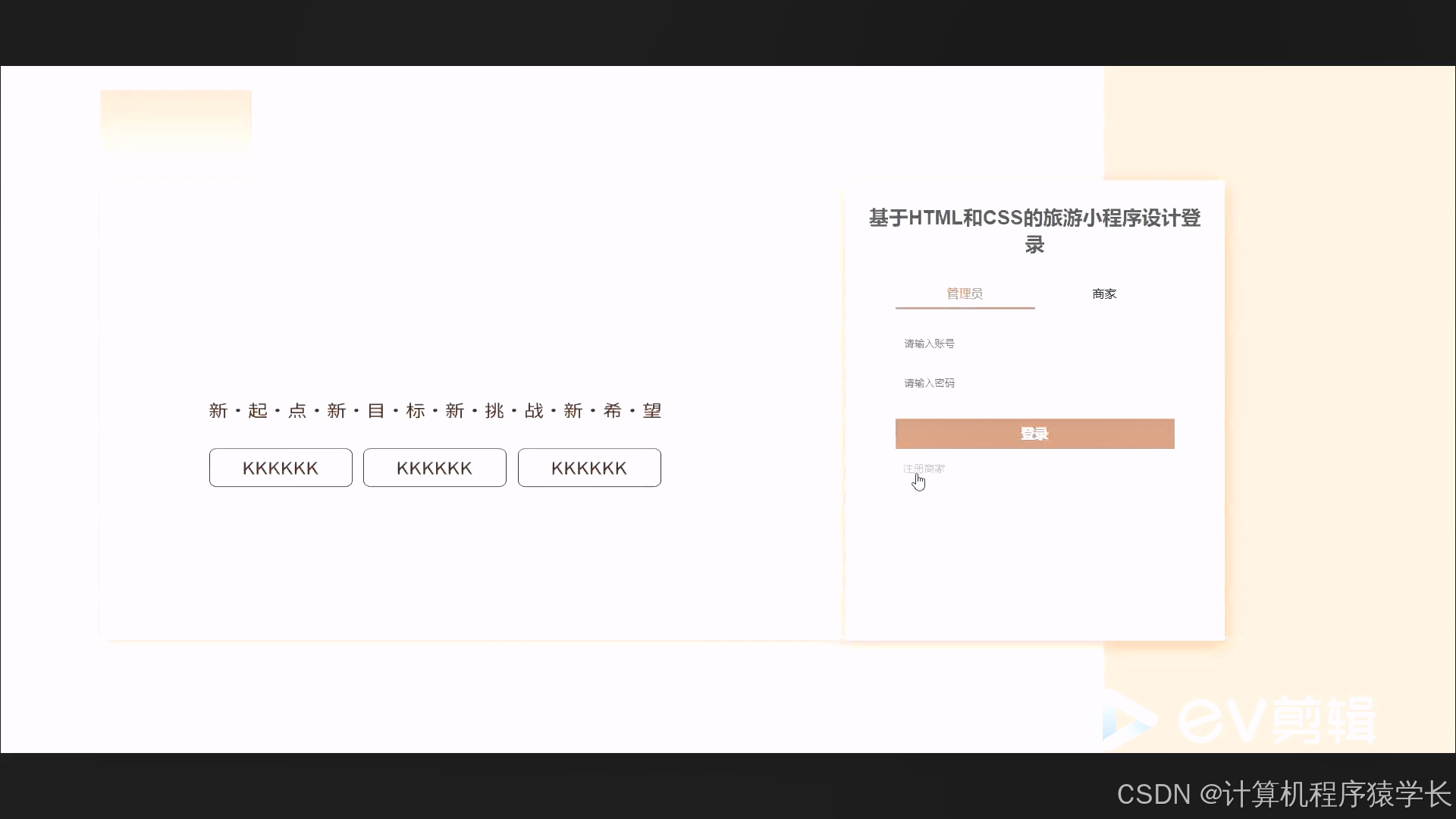The image size is (1456, 819).
Task: Switch to the 管理员 login tab
Action: 965,293
